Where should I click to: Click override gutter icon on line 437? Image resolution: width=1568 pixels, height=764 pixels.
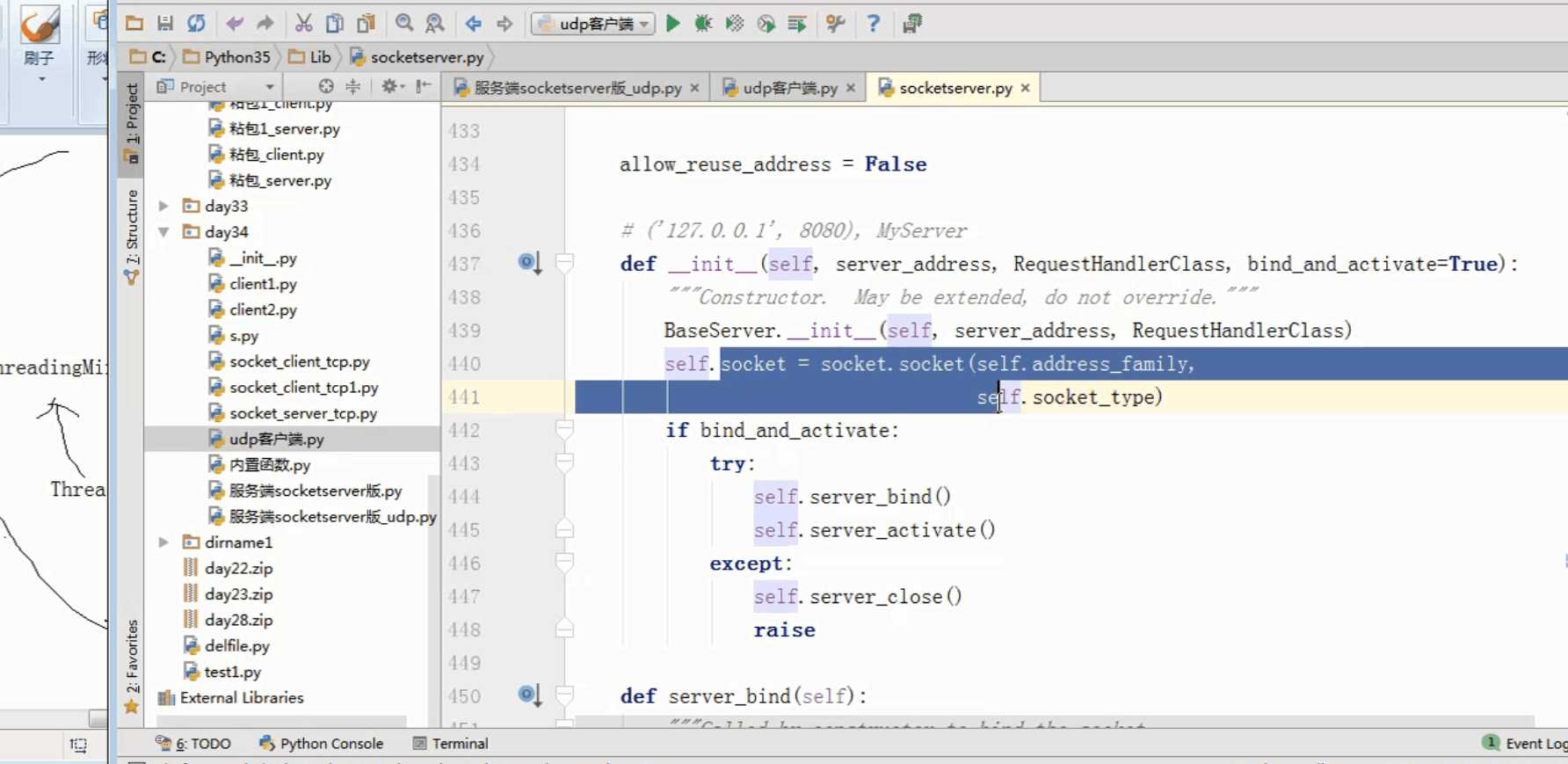click(529, 262)
